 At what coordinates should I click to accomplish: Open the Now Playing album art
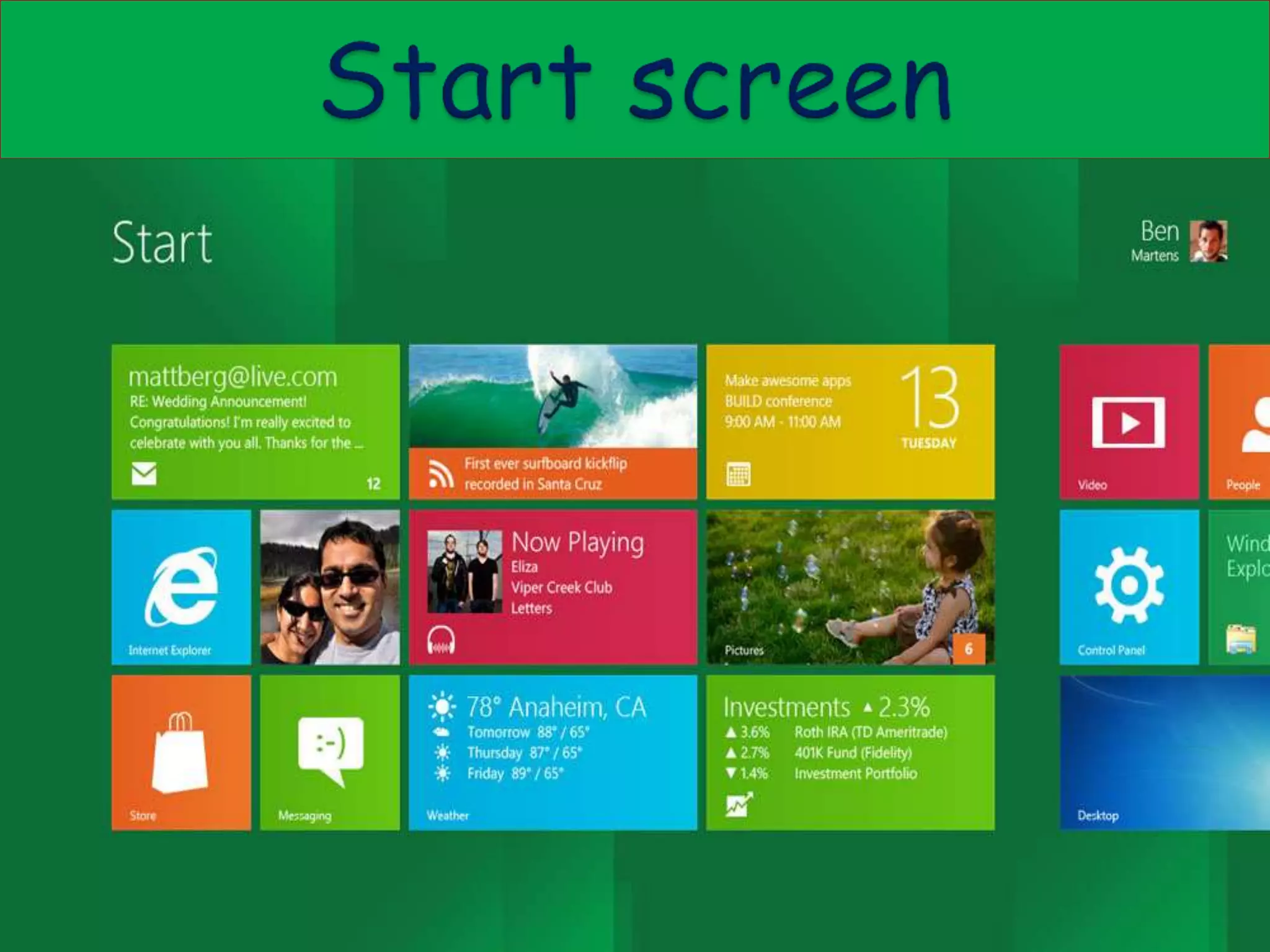click(x=464, y=571)
